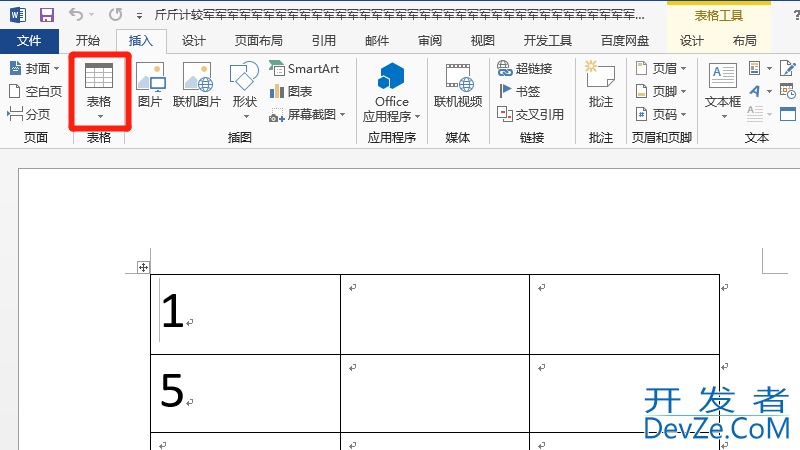
Task: Click the table move handle
Action: pos(143,267)
